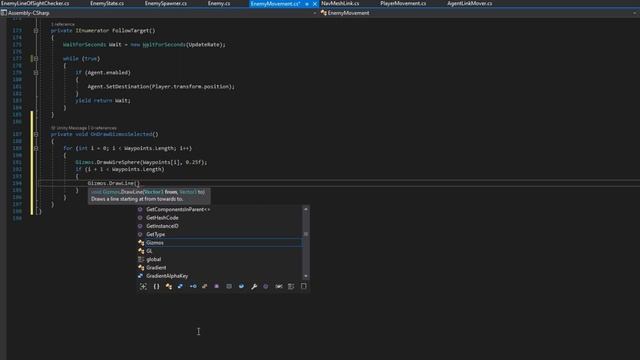This screenshot has width=640, height=360.
Task: Click the struct icon beside GradientAlphaKey
Action: (141, 276)
